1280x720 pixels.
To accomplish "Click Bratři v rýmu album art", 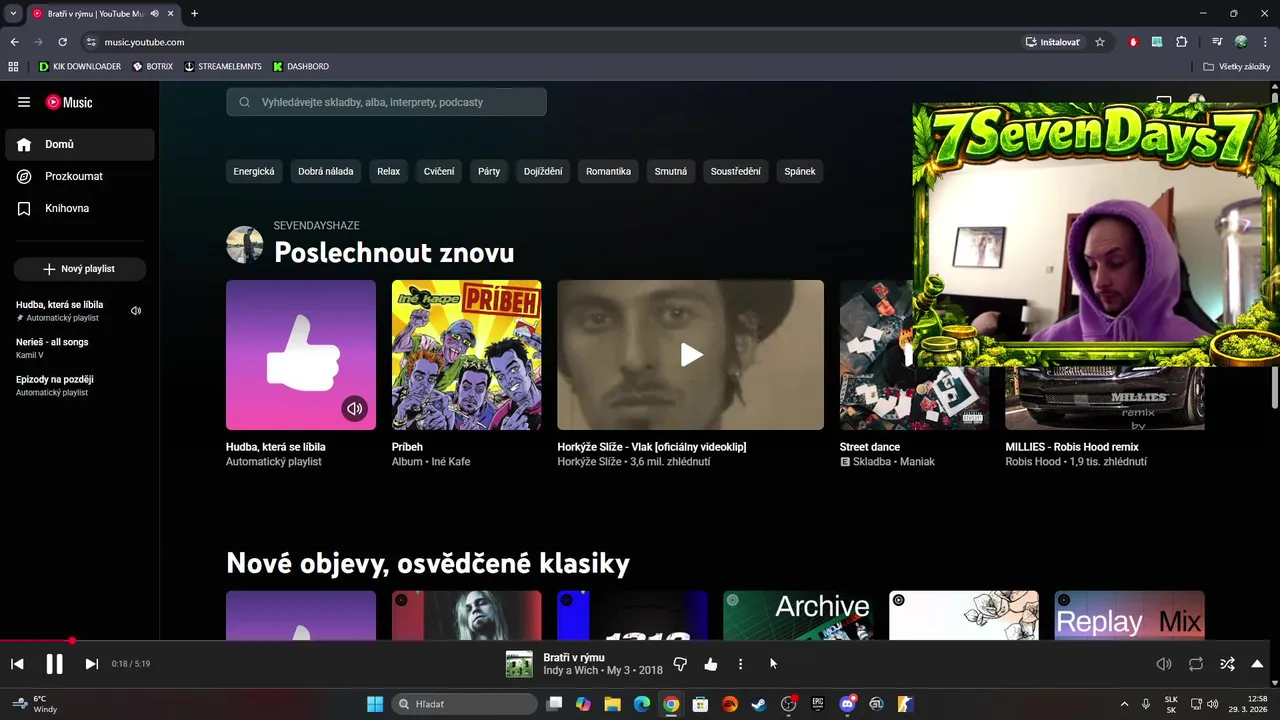I will 519,664.
